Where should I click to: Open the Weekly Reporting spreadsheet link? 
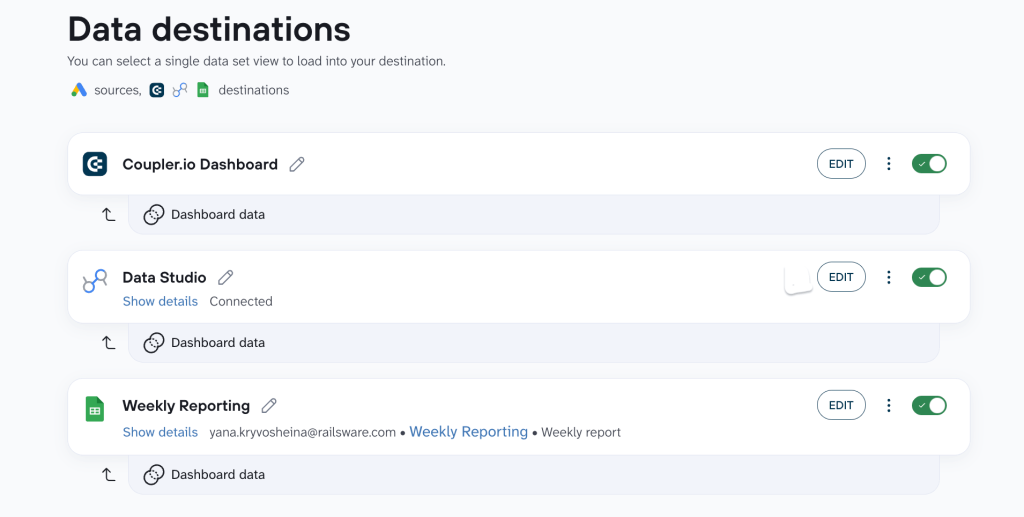468,431
